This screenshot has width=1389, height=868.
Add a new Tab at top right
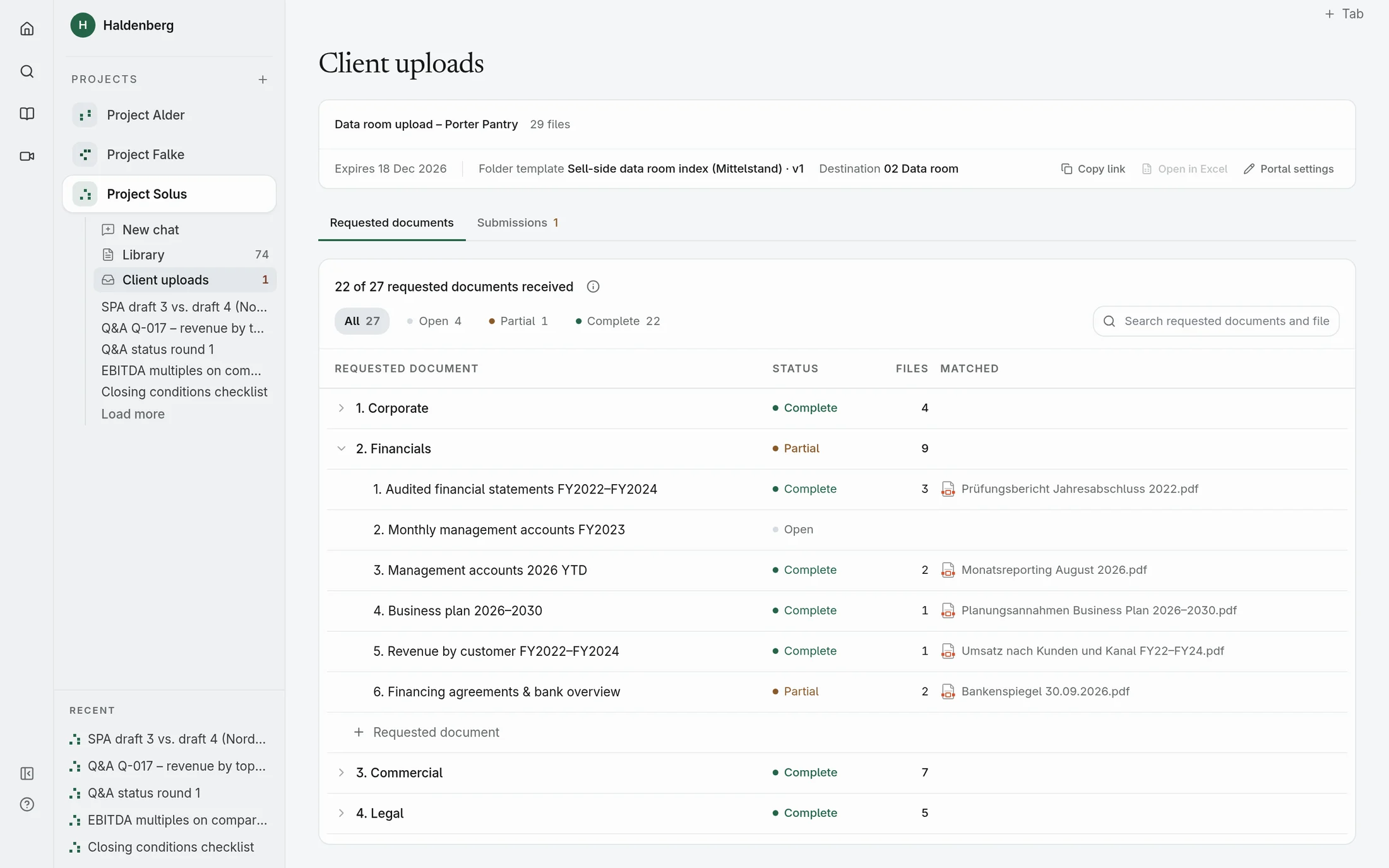pyautogui.click(x=1344, y=14)
